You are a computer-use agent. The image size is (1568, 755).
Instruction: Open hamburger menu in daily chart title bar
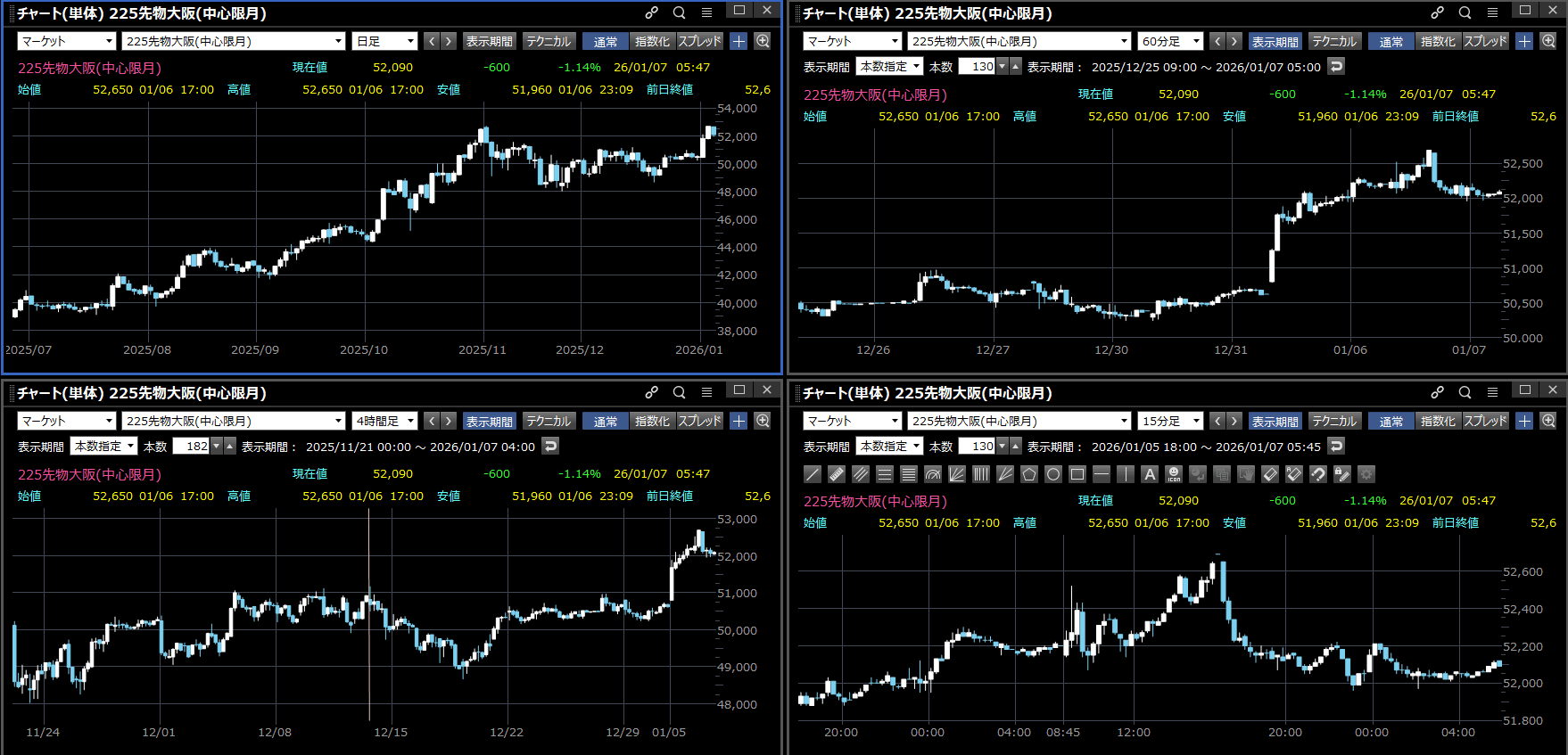coord(706,12)
